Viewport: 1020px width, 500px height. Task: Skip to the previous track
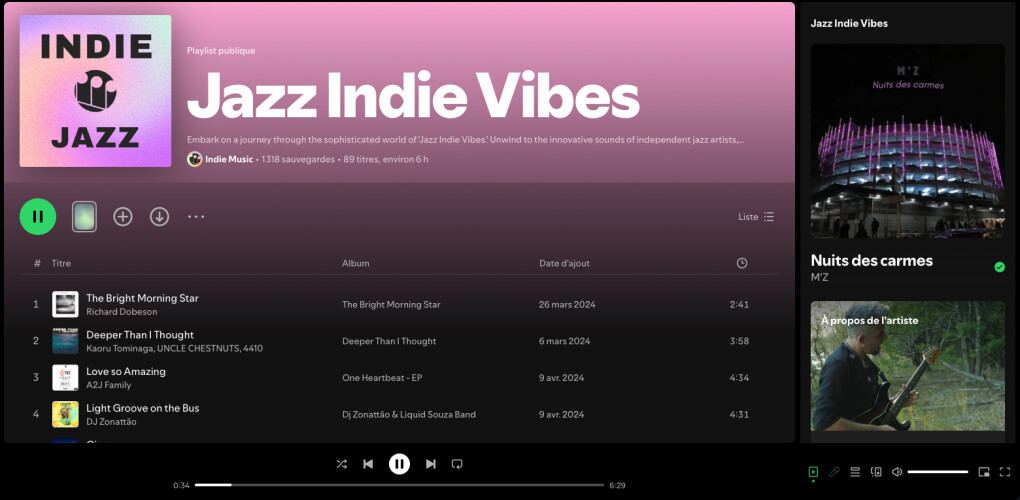(x=368, y=464)
